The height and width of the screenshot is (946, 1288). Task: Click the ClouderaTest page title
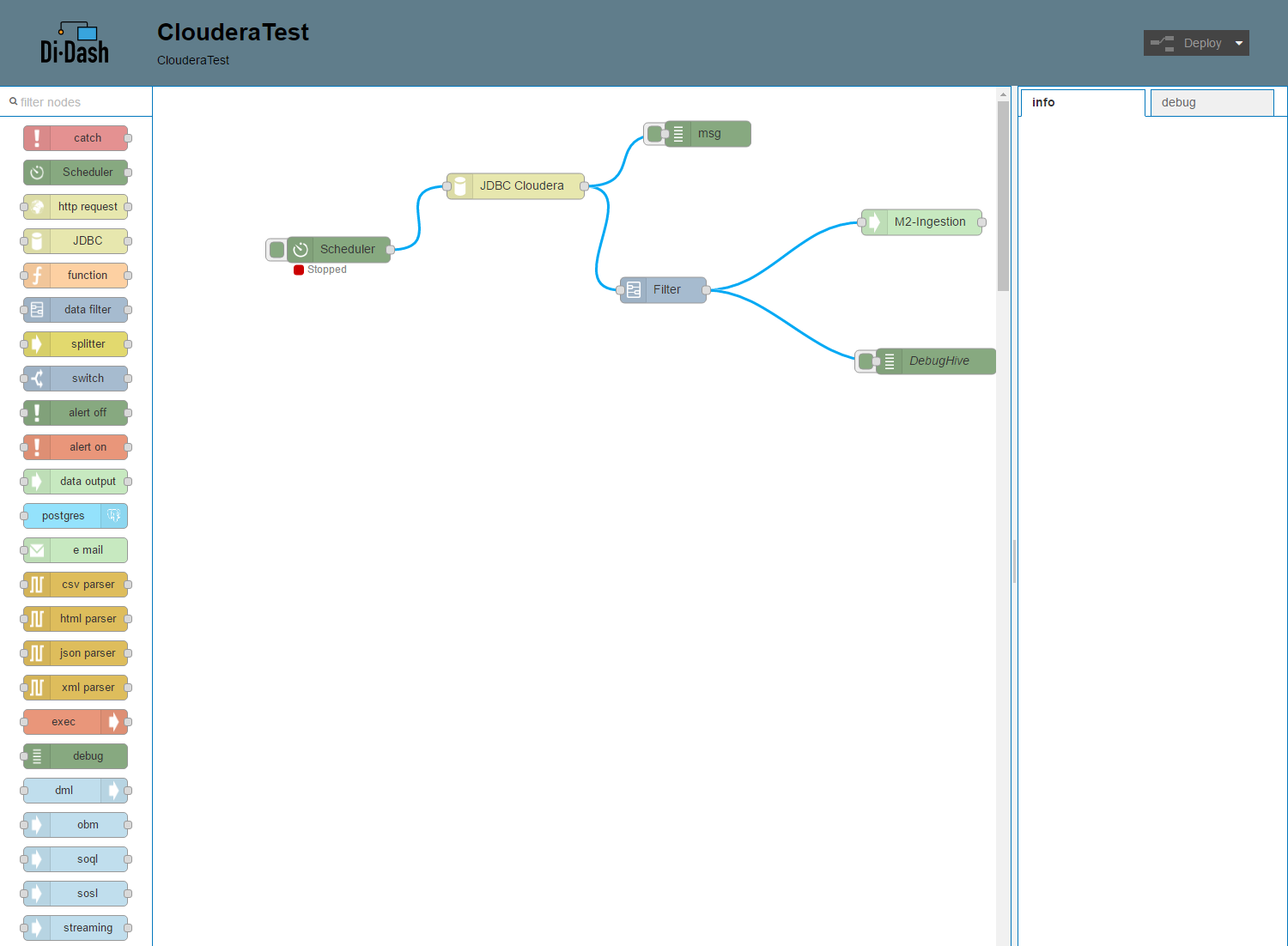pos(233,32)
